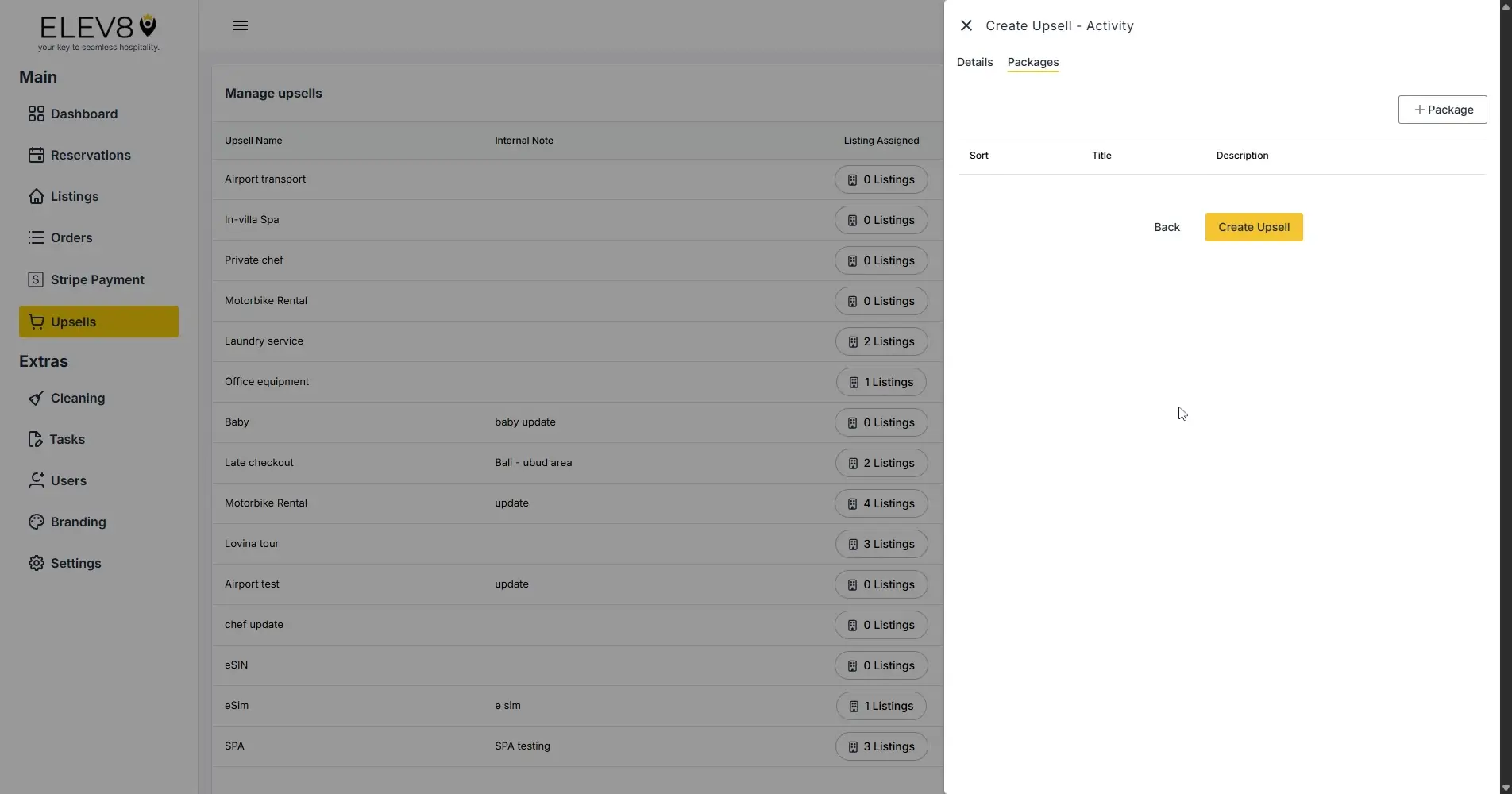
Task: Open Cleaning from its sidebar icon
Action: [x=37, y=398]
